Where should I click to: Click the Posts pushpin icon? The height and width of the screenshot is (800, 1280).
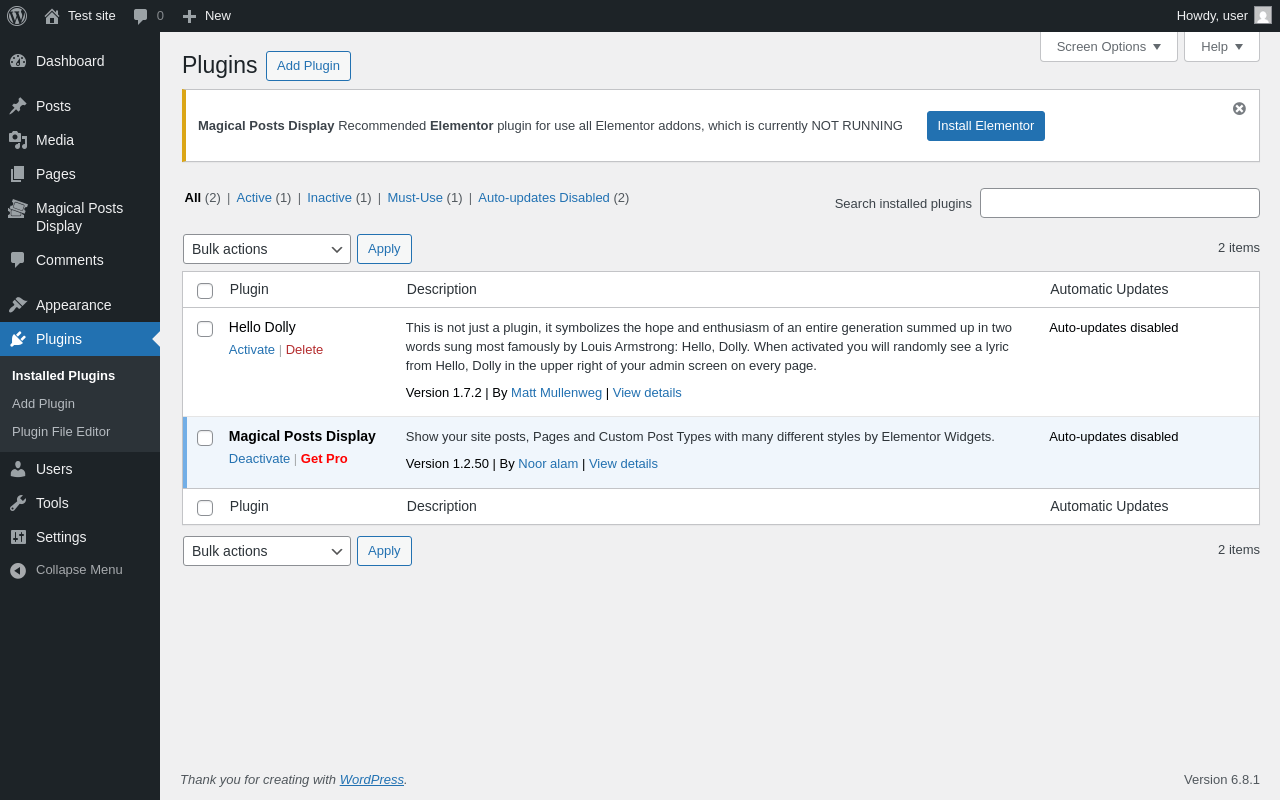point(18,106)
